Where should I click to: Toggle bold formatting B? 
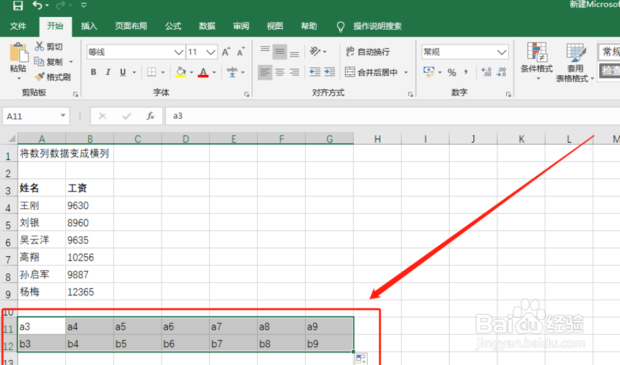pyautogui.click(x=93, y=72)
